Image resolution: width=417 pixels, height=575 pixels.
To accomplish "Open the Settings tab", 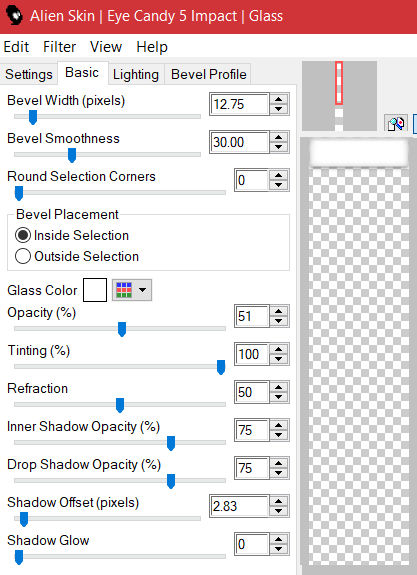I will [x=29, y=74].
